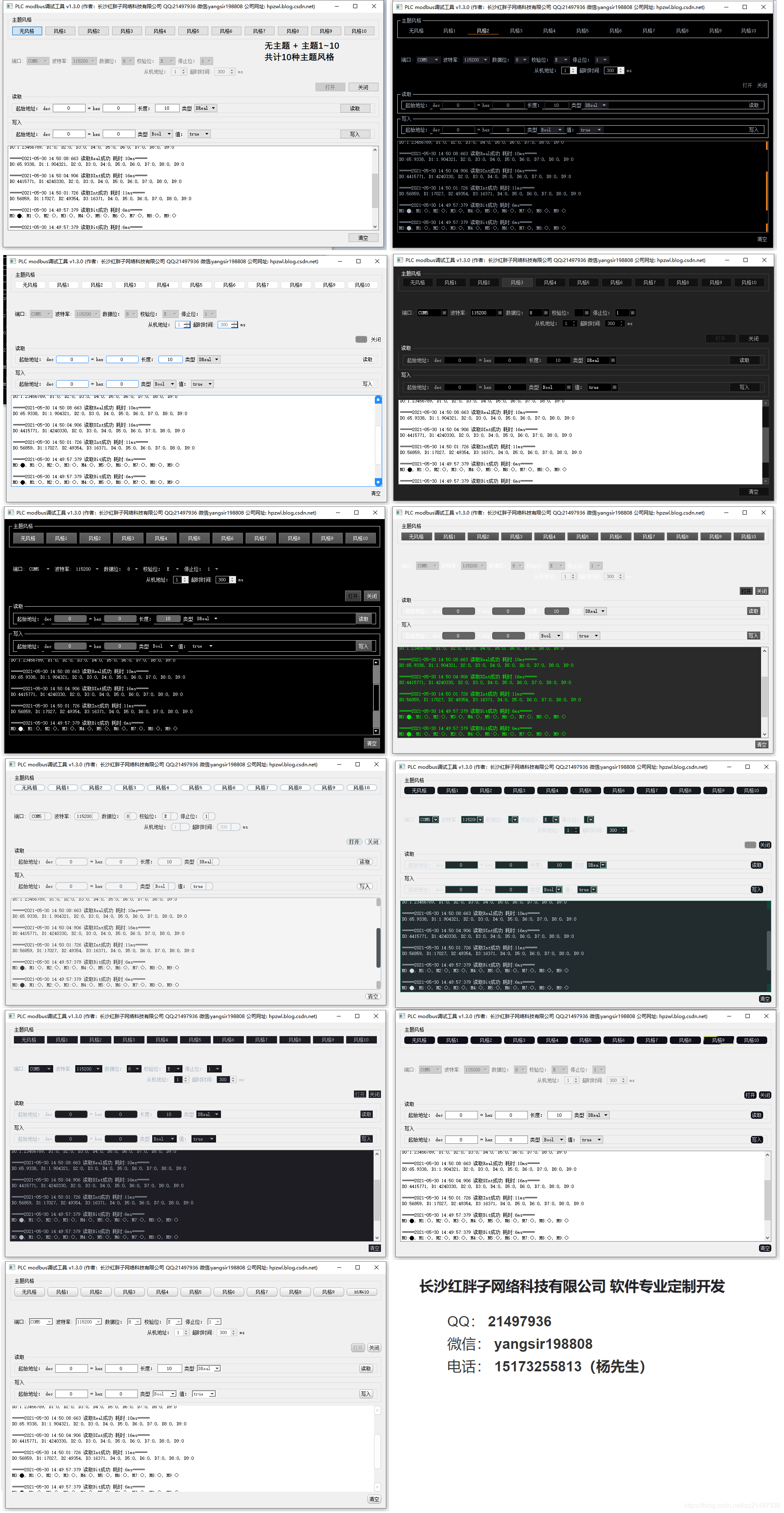784x1513 pixels.
Task: Maximize the dark gray themed window
Action: [x=745, y=260]
